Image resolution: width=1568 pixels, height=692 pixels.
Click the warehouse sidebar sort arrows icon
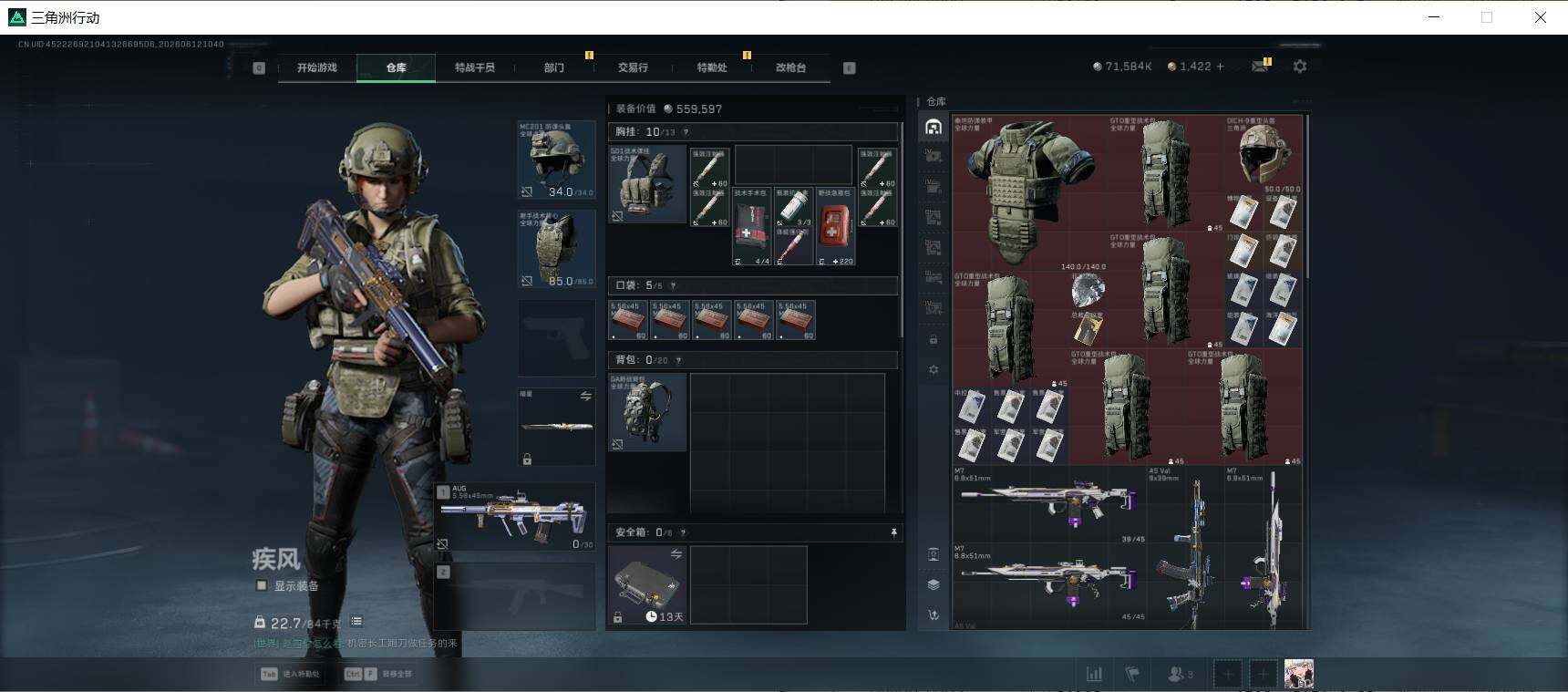tap(934, 615)
